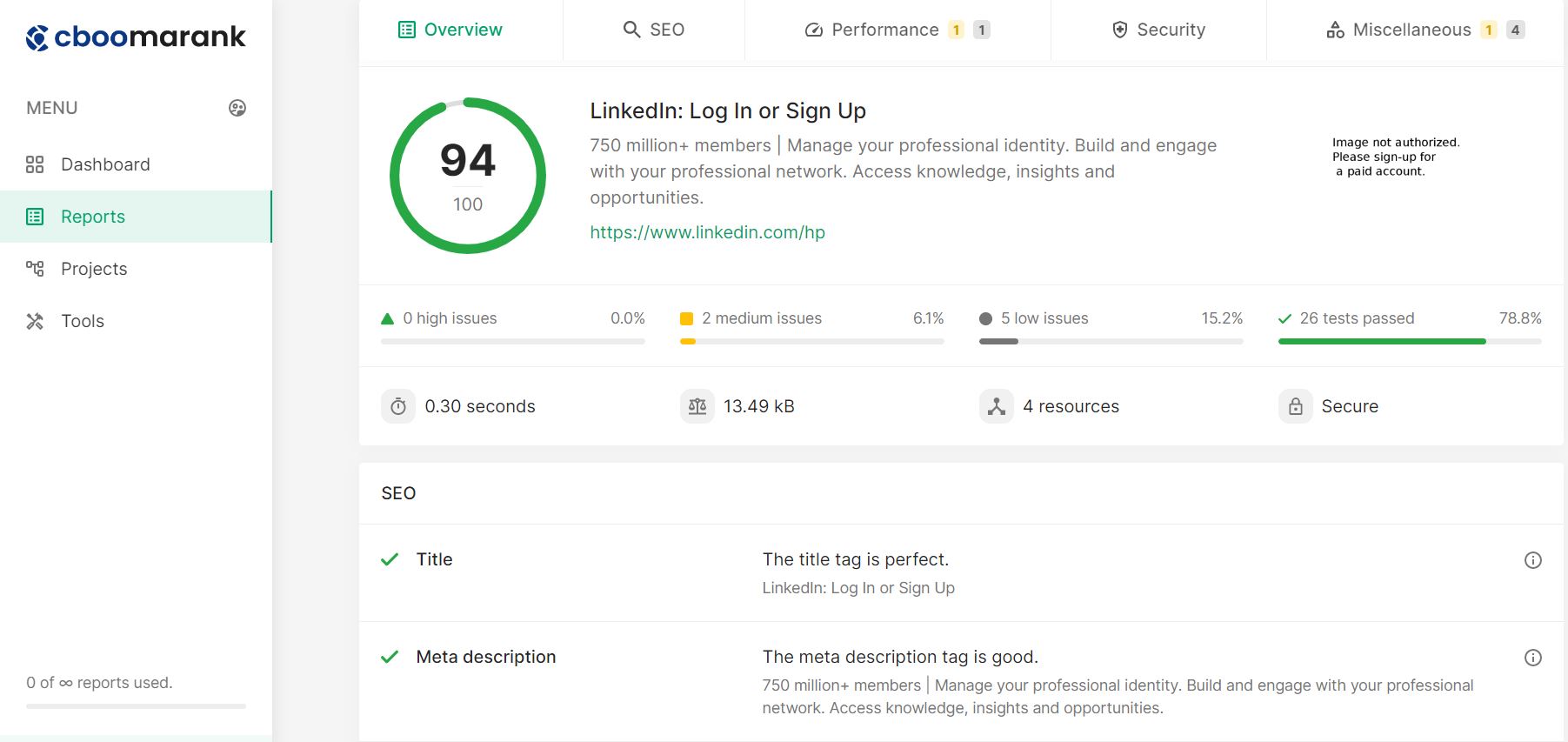Switch to the SEO tab
Image resolution: width=1568 pixels, height=742 pixels.
point(654,30)
